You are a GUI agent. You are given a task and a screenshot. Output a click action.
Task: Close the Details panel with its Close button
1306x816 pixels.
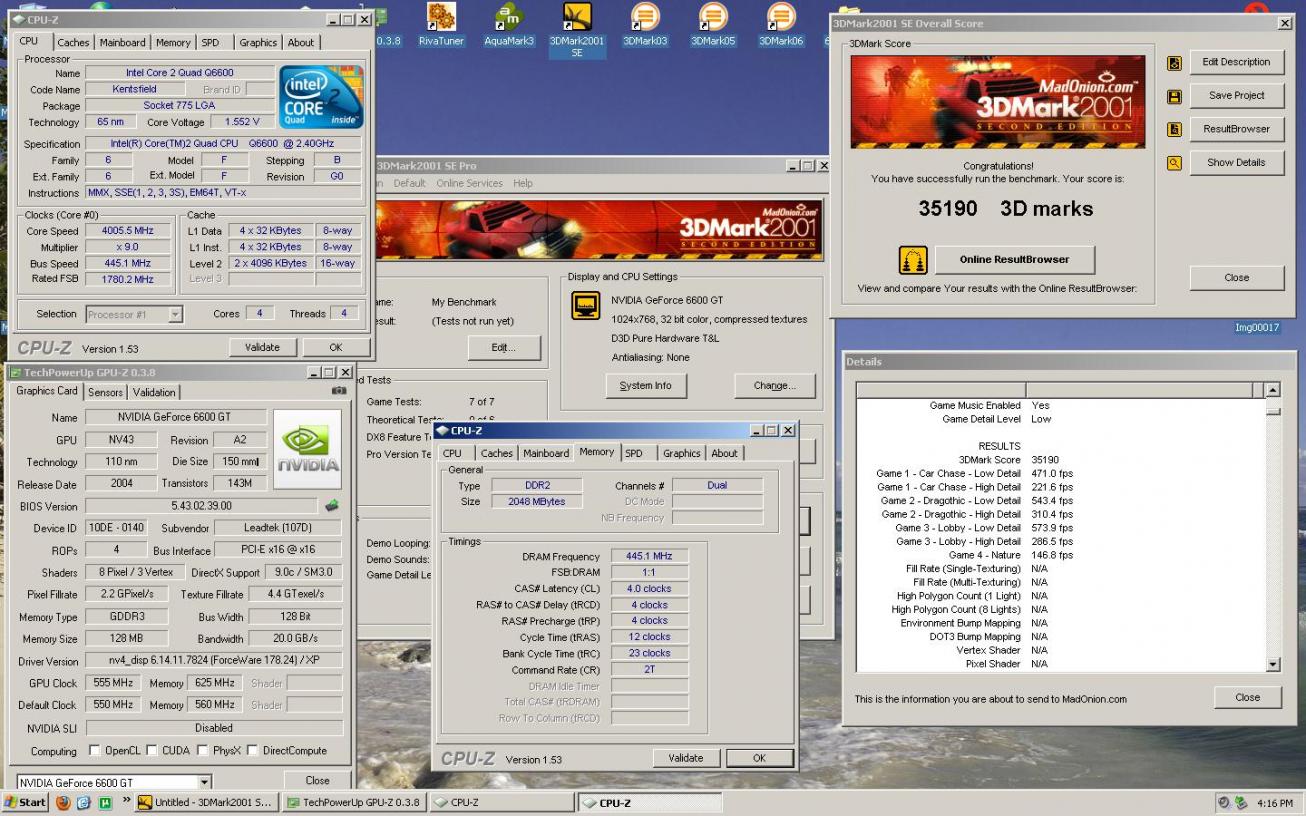pos(1247,697)
